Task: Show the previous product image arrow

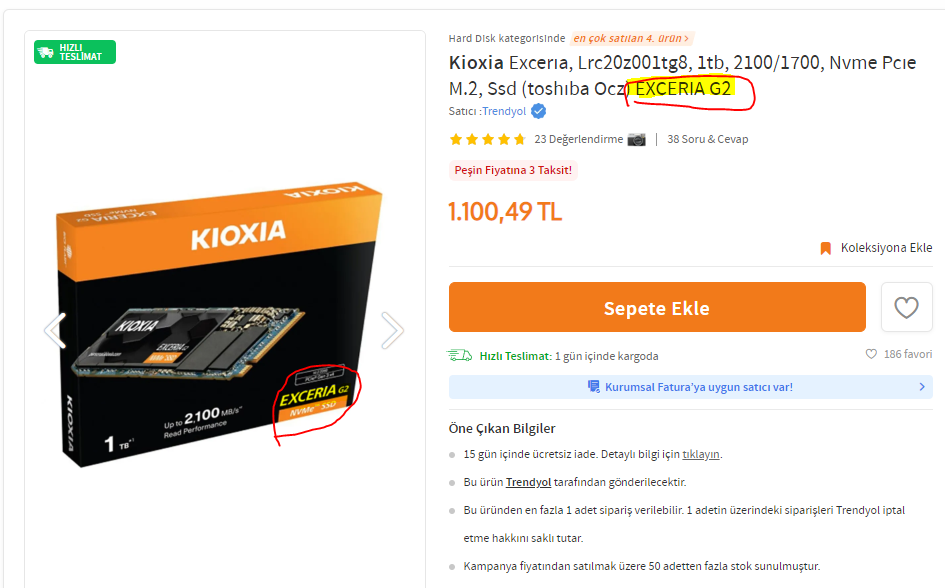Action: pos(55,330)
